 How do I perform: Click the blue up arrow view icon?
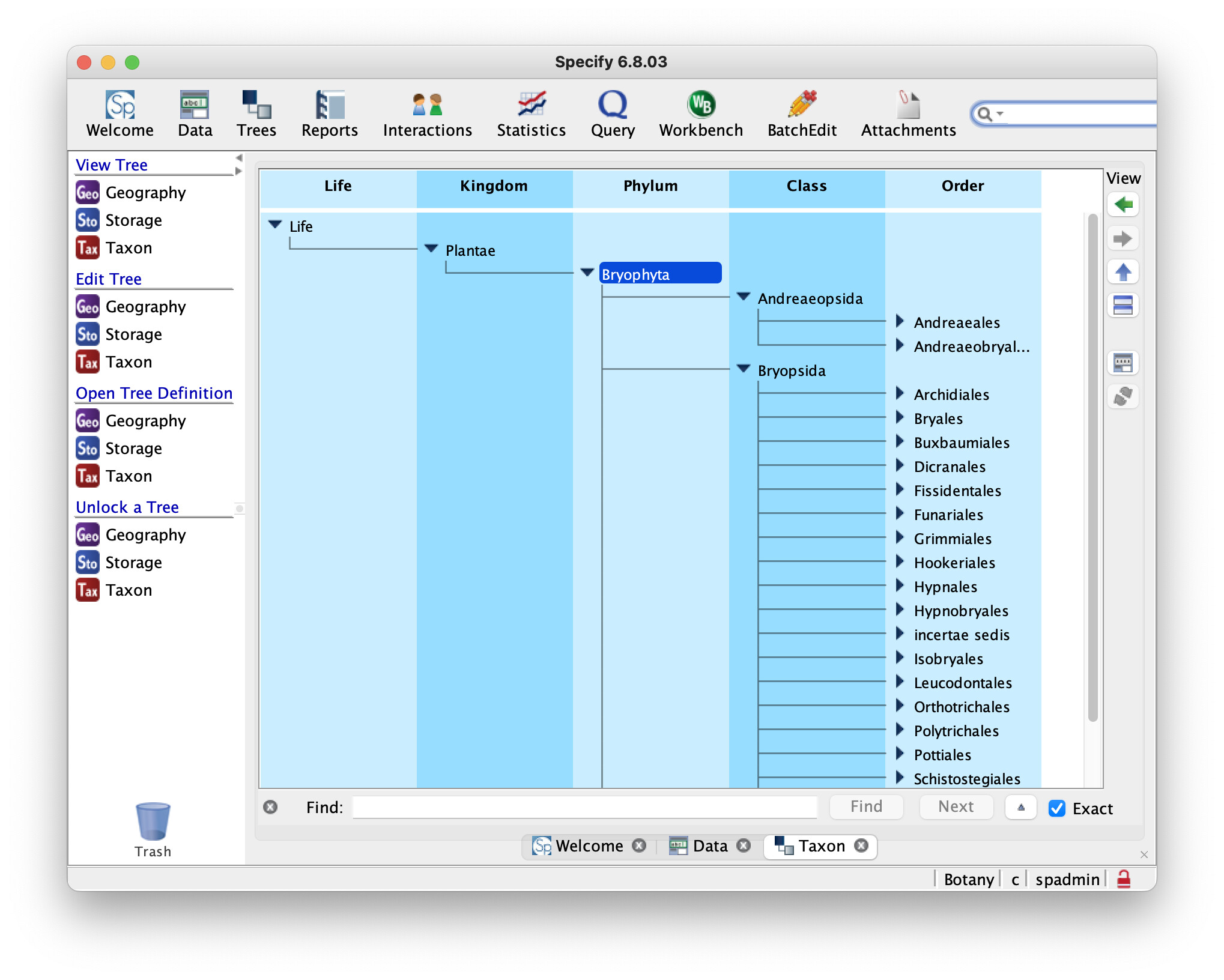tap(1123, 272)
